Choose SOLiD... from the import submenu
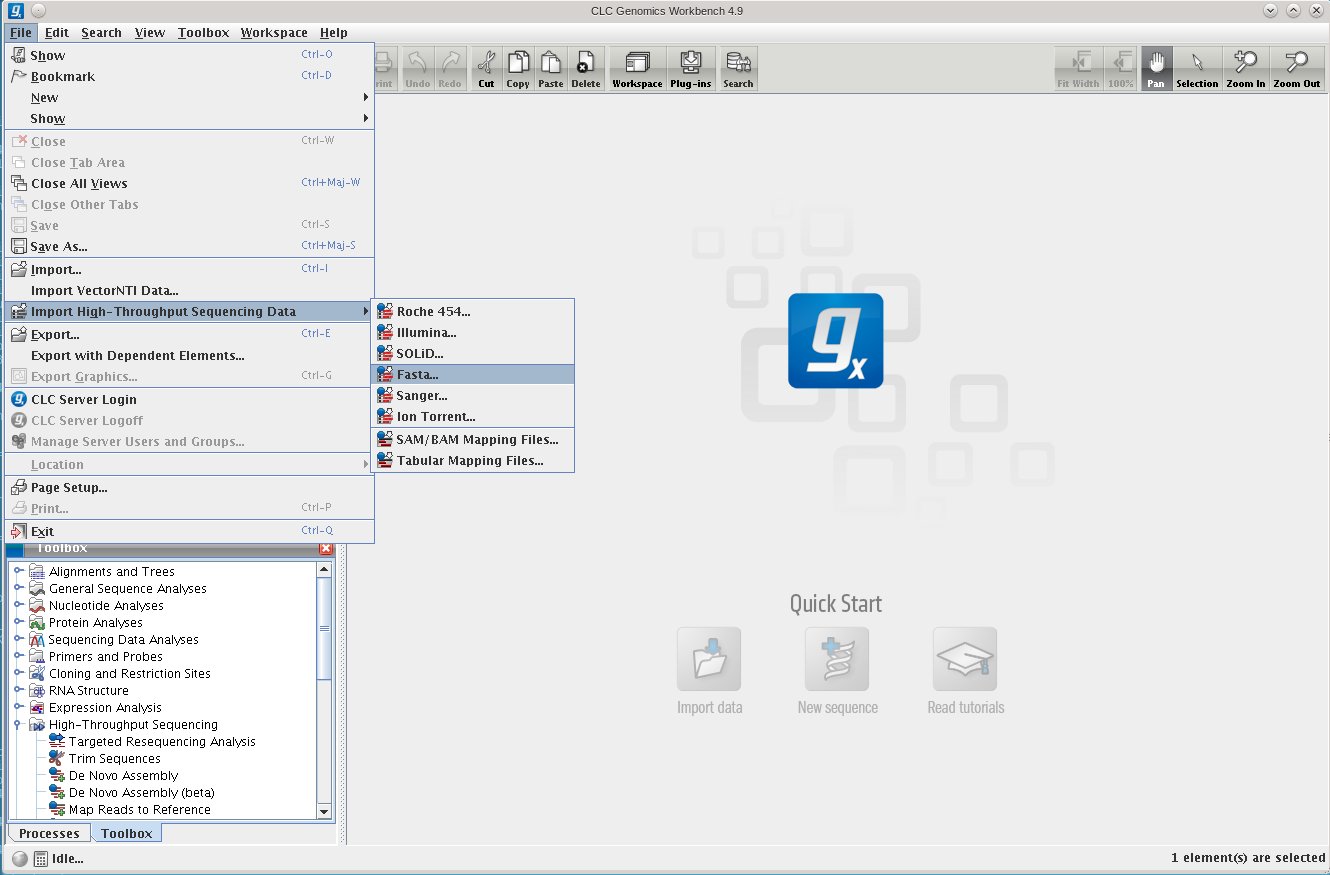Viewport: 1330px width, 875px height. [x=473, y=353]
